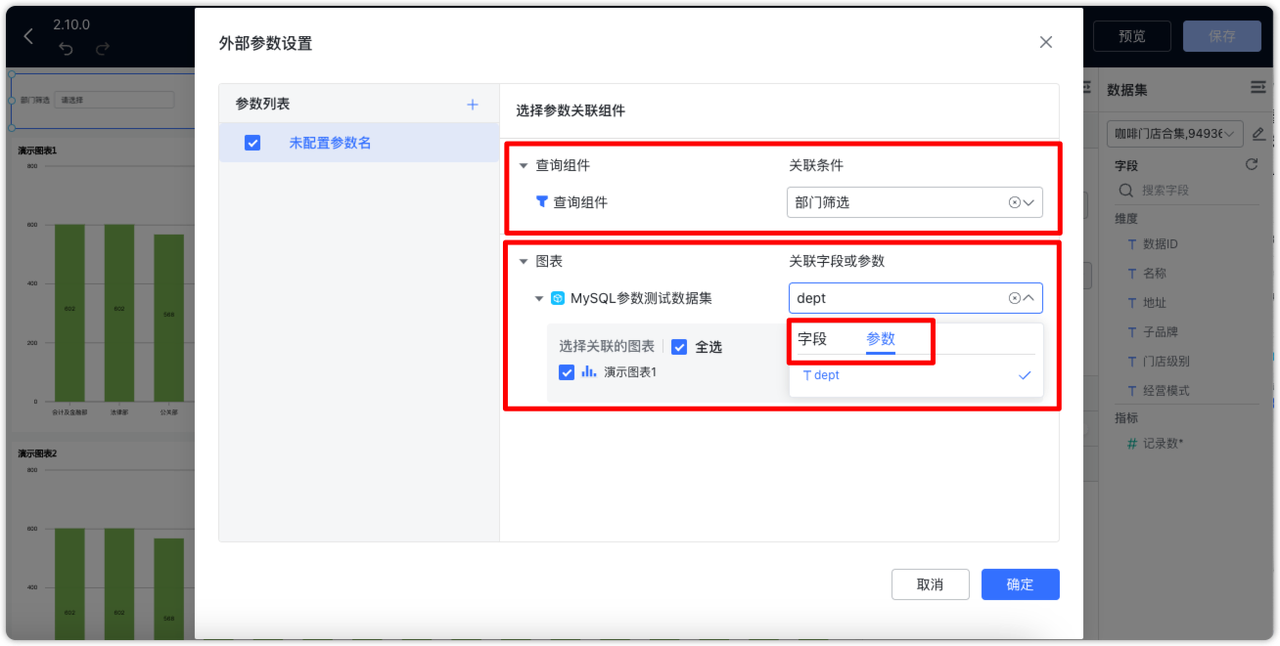Click the 确定 button to confirm
1280x646 pixels.
click(1019, 584)
